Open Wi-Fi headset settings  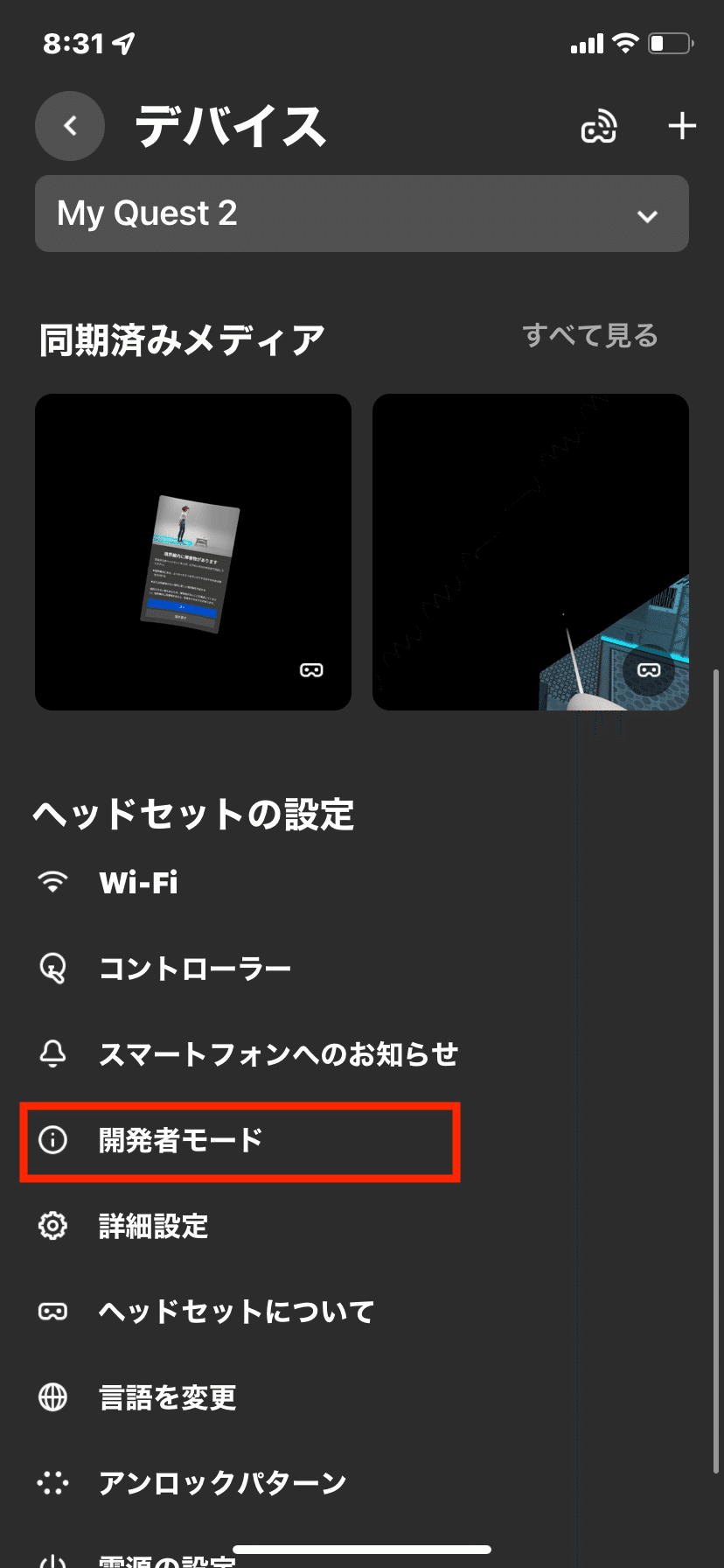[362, 882]
